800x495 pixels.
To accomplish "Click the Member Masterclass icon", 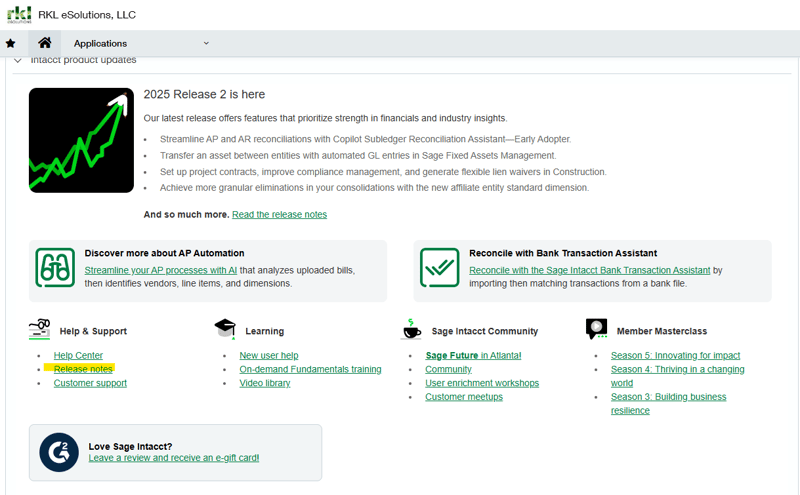I will [x=597, y=329].
